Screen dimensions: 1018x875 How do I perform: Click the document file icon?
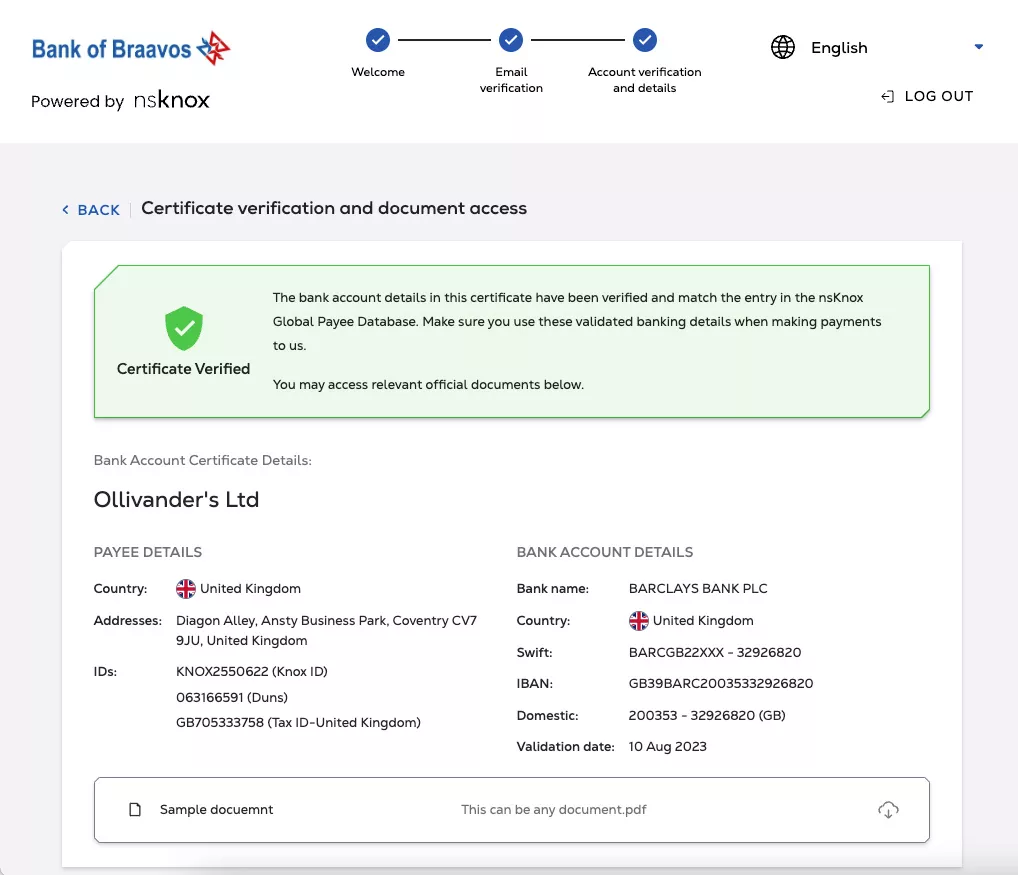click(x=135, y=810)
